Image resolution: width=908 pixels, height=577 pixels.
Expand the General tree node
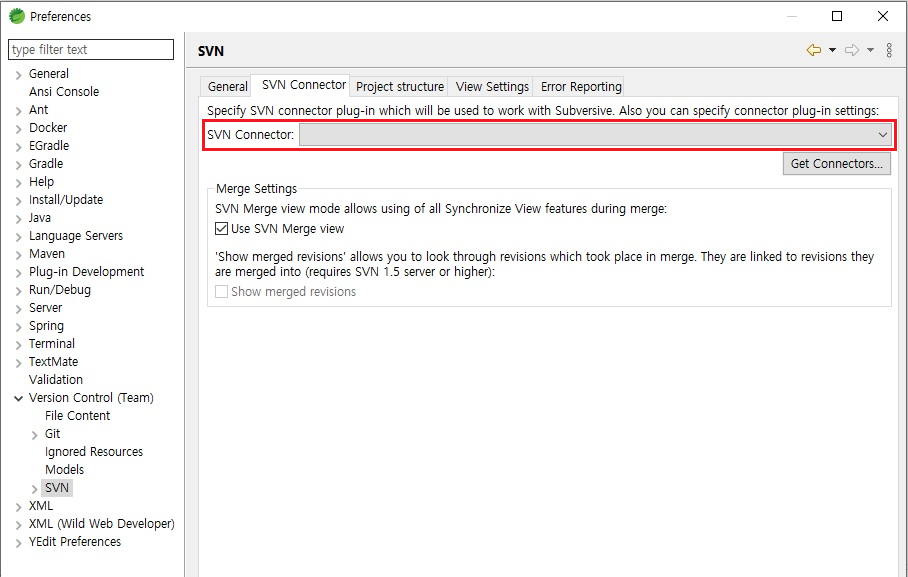19,75
